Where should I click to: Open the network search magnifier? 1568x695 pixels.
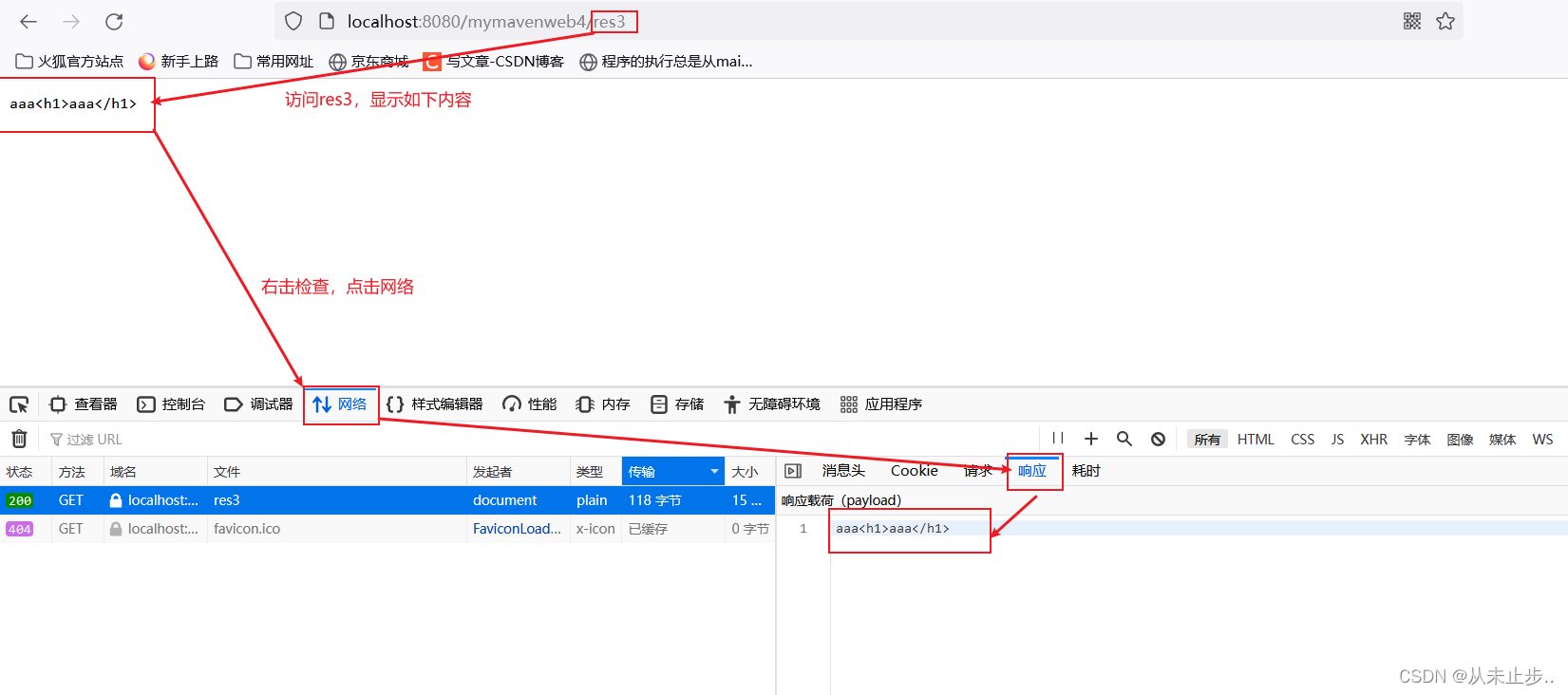click(x=1124, y=439)
